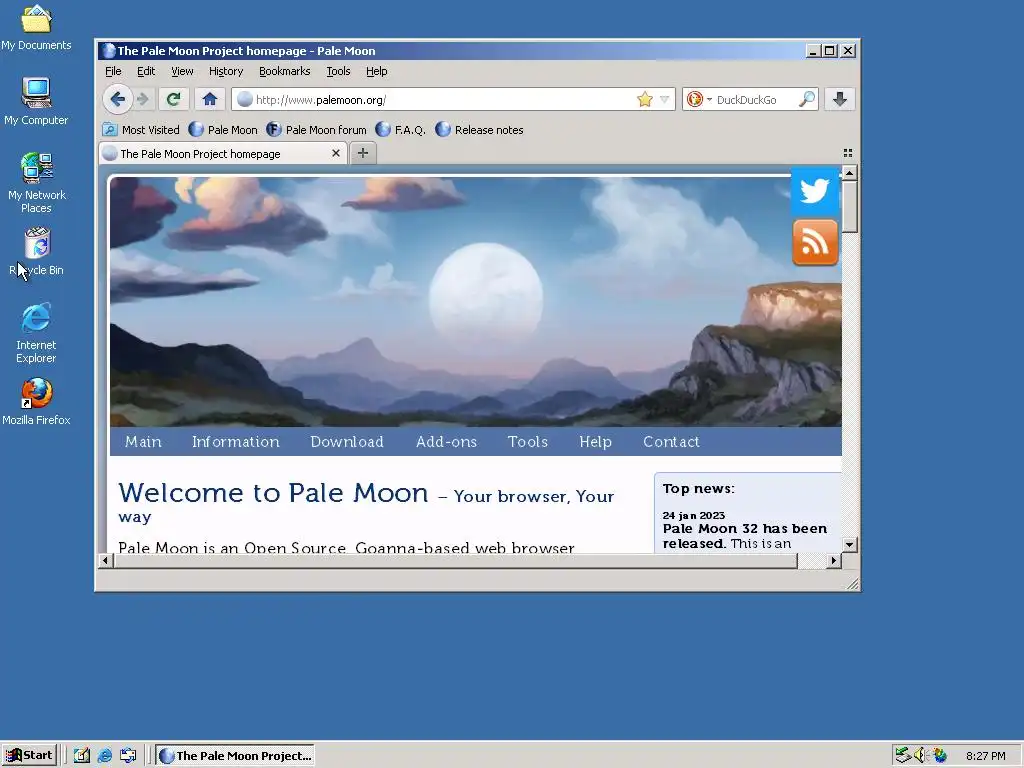Click Main in site navigation
1024x768 pixels.
click(143, 441)
